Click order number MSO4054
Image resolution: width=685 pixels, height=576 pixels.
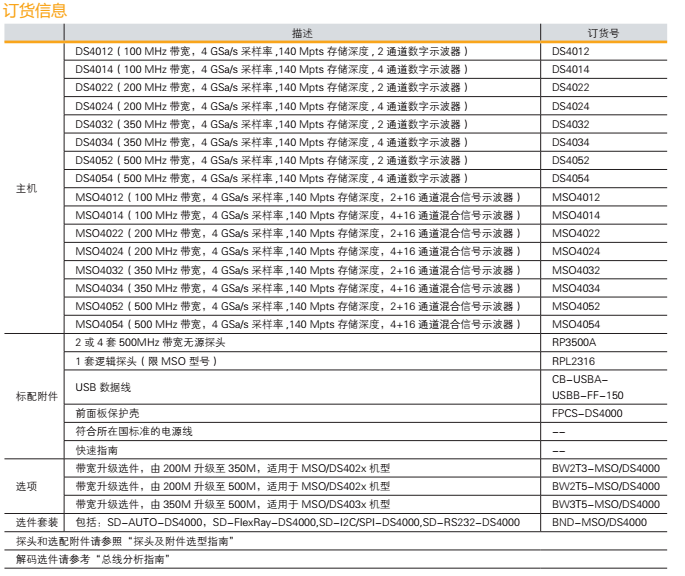coord(576,324)
